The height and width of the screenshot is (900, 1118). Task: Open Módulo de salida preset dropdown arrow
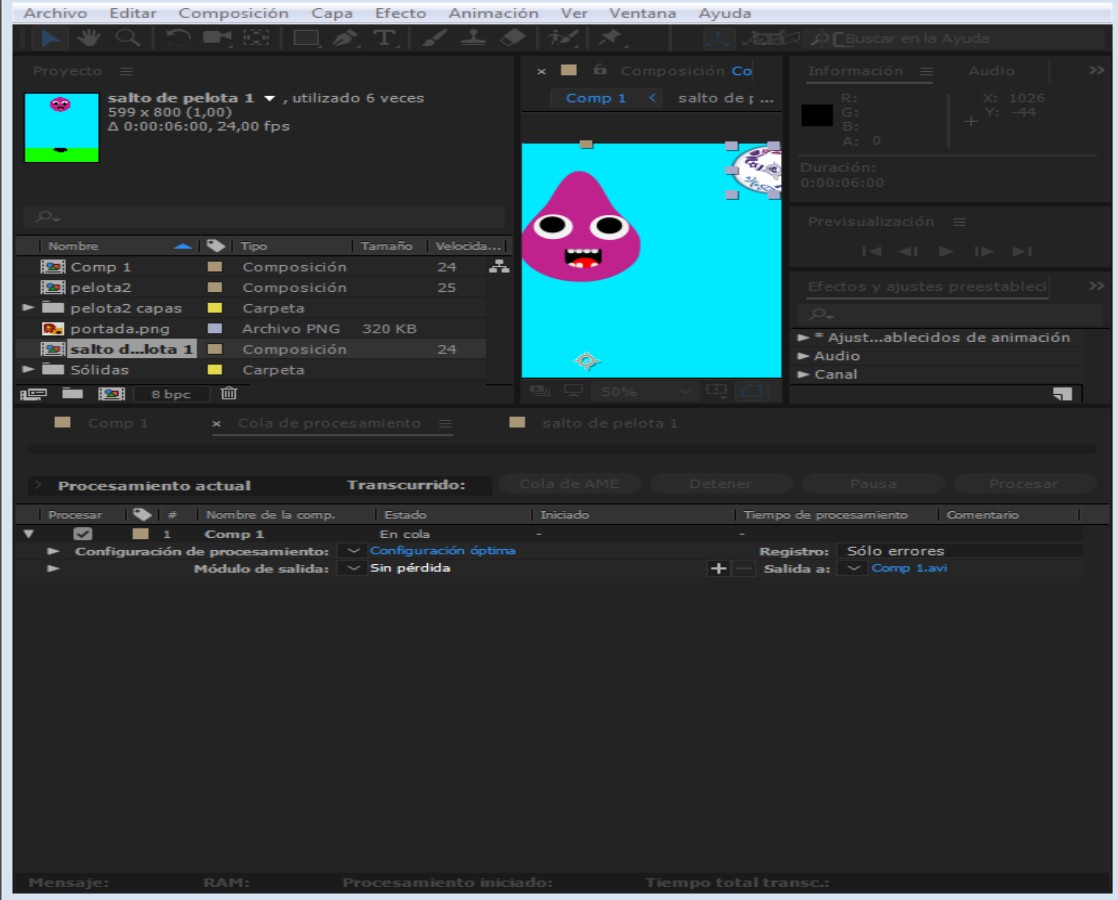(x=352, y=568)
